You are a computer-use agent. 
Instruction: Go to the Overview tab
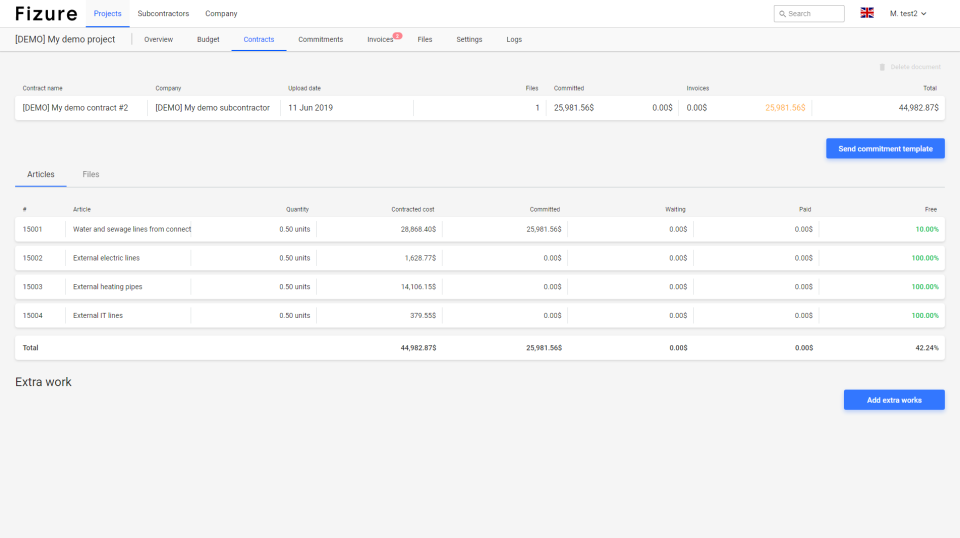pyautogui.click(x=159, y=39)
